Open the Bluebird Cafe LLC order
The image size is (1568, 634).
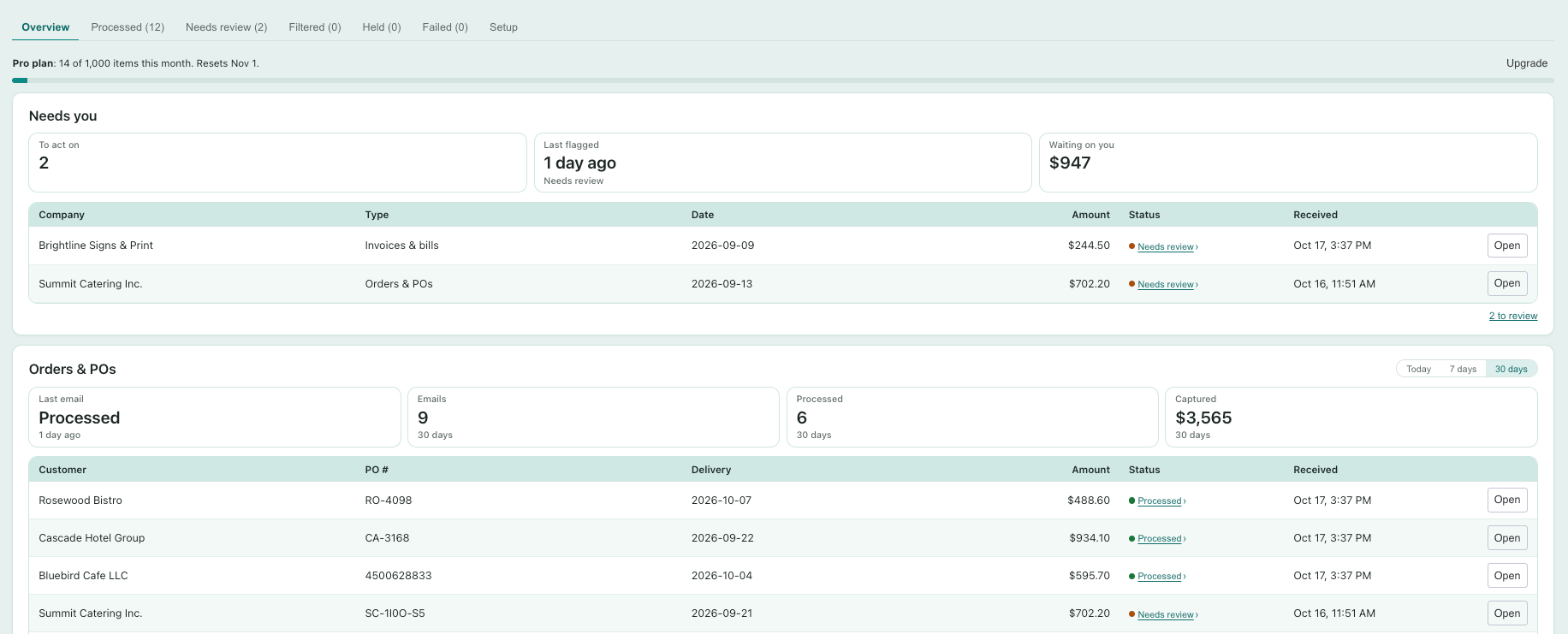[1507, 576]
